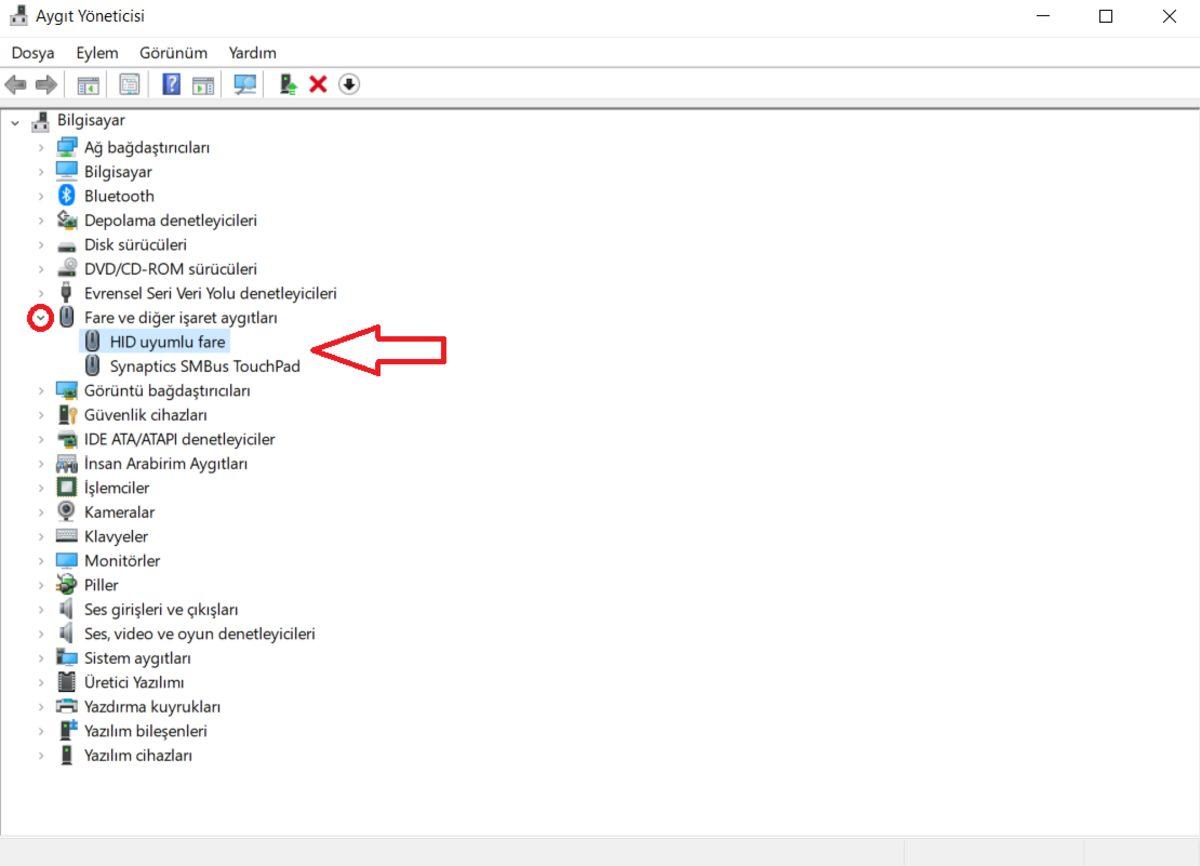Image resolution: width=1200 pixels, height=866 pixels.
Task: Select the Disable device toolbar icon
Action: click(x=349, y=84)
